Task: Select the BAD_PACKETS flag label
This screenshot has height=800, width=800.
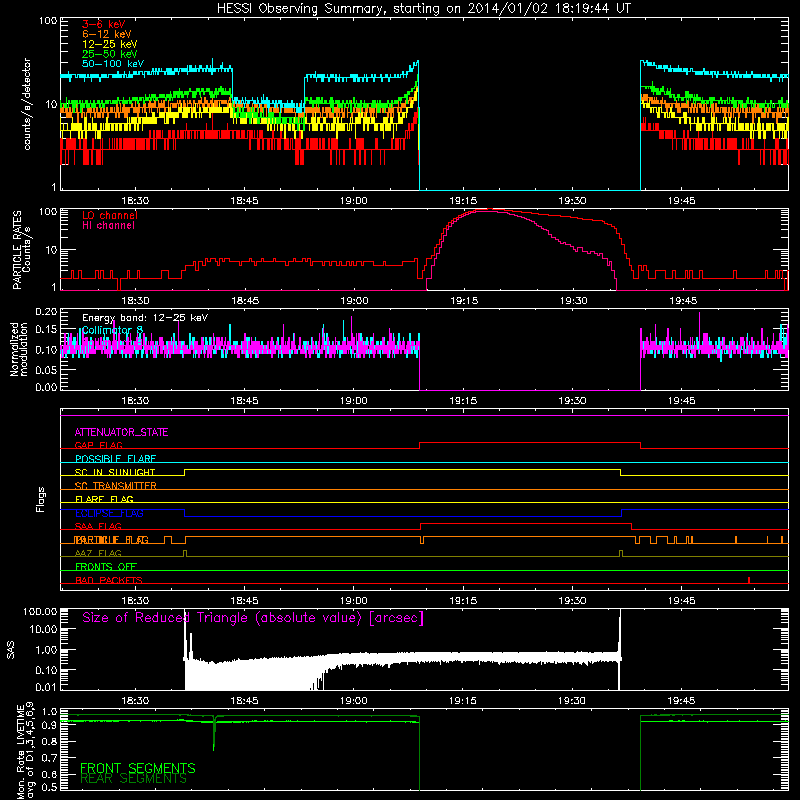Action: tap(109, 580)
